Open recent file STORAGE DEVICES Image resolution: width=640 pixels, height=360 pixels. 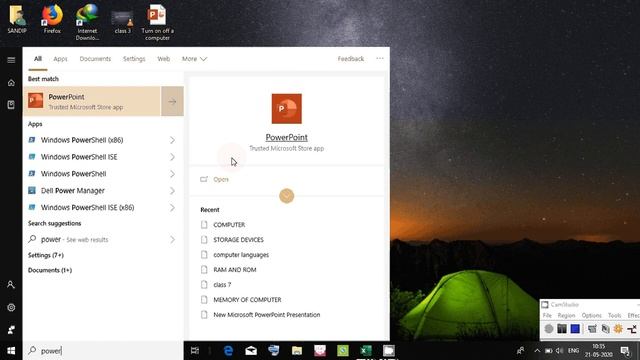pos(238,240)
